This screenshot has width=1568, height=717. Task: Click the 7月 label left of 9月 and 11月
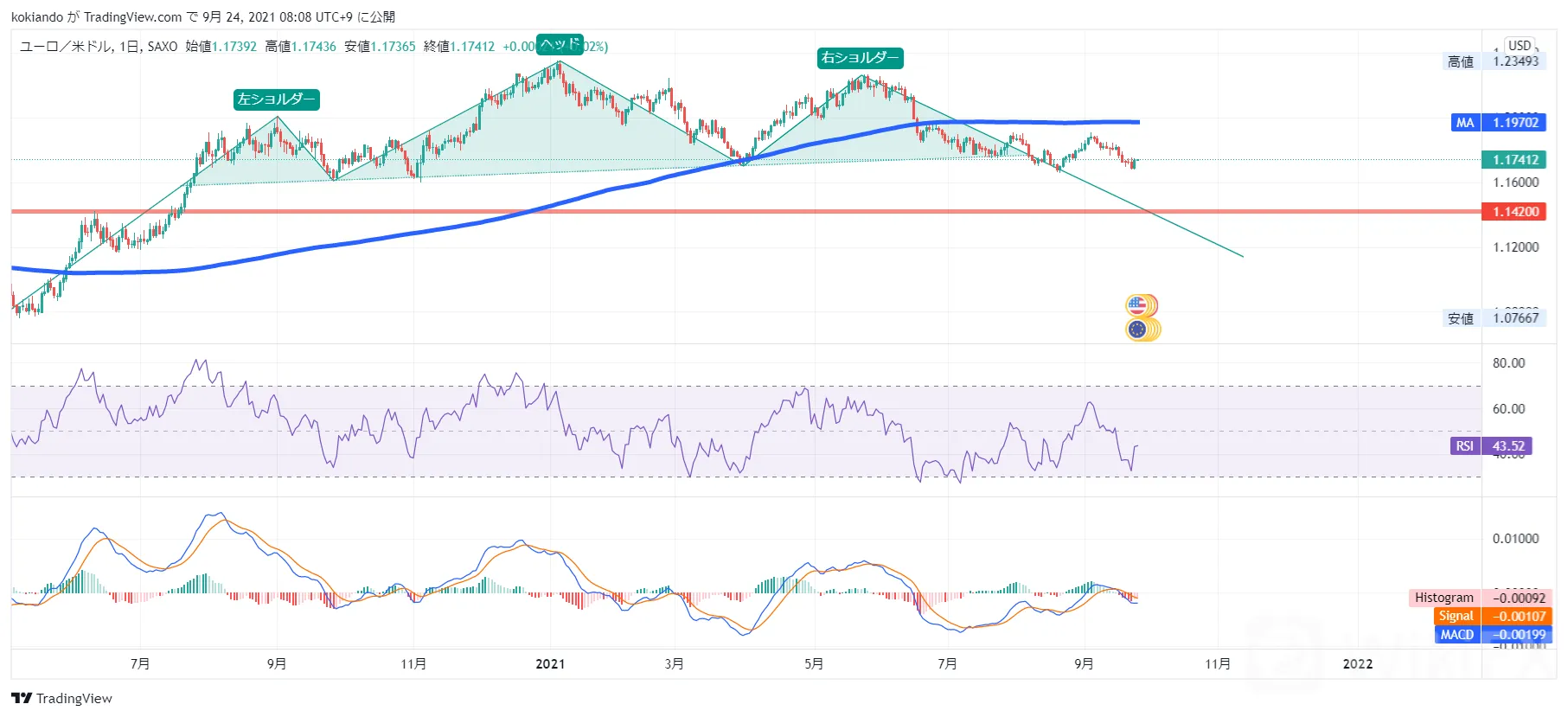140,664
